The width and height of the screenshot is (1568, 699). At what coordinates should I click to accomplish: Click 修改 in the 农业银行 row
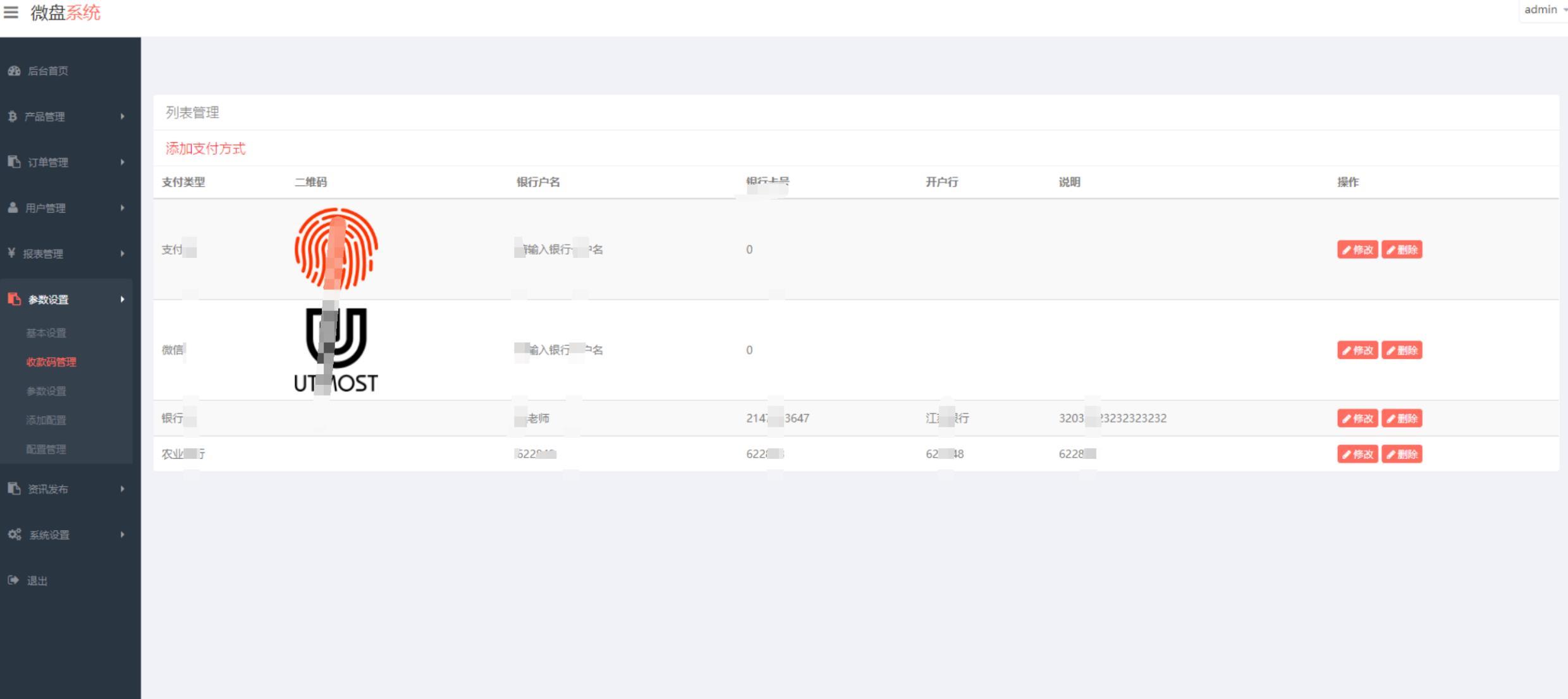click(1357, 454)
